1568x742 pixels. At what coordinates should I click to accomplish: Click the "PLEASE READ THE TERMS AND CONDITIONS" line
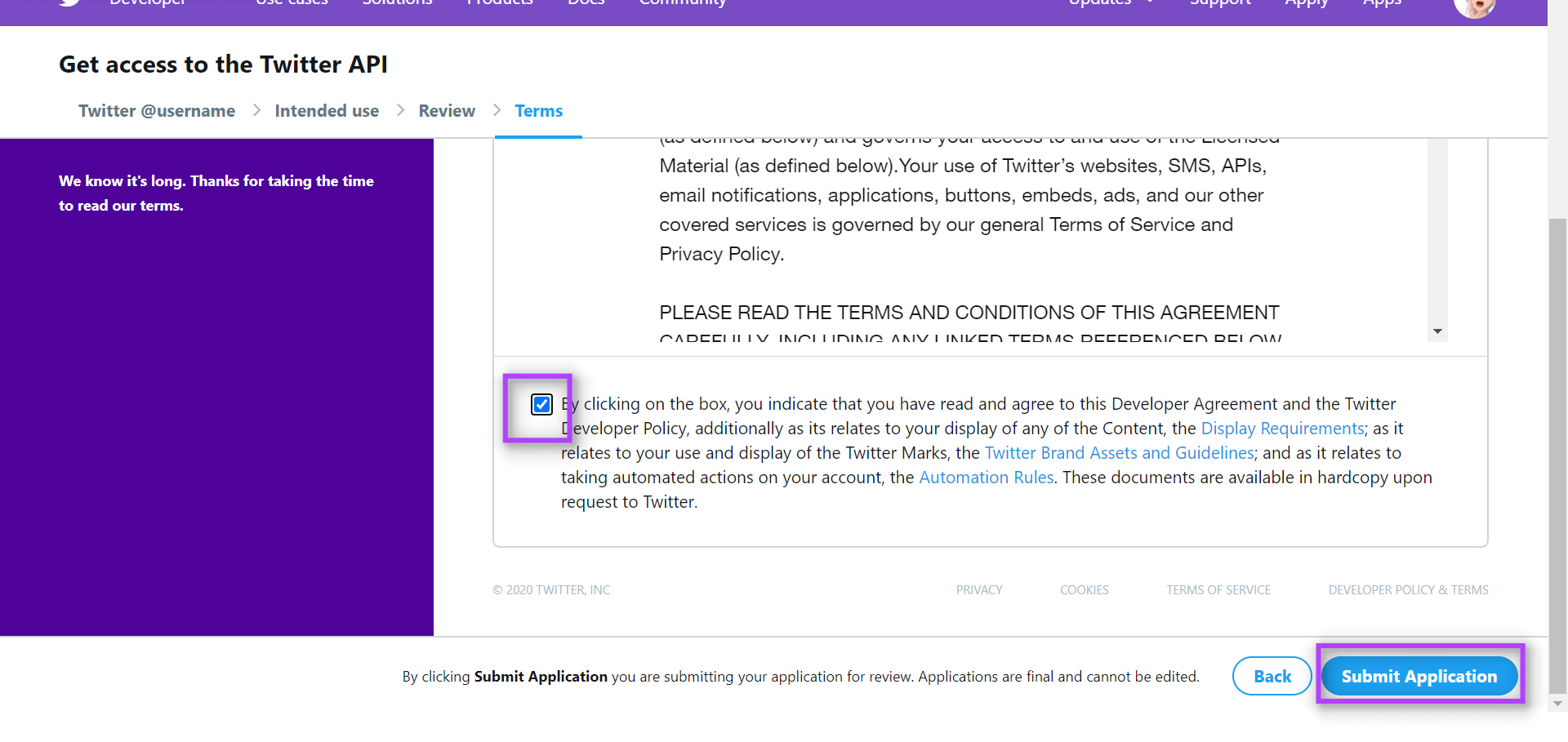tap(969, 313)
